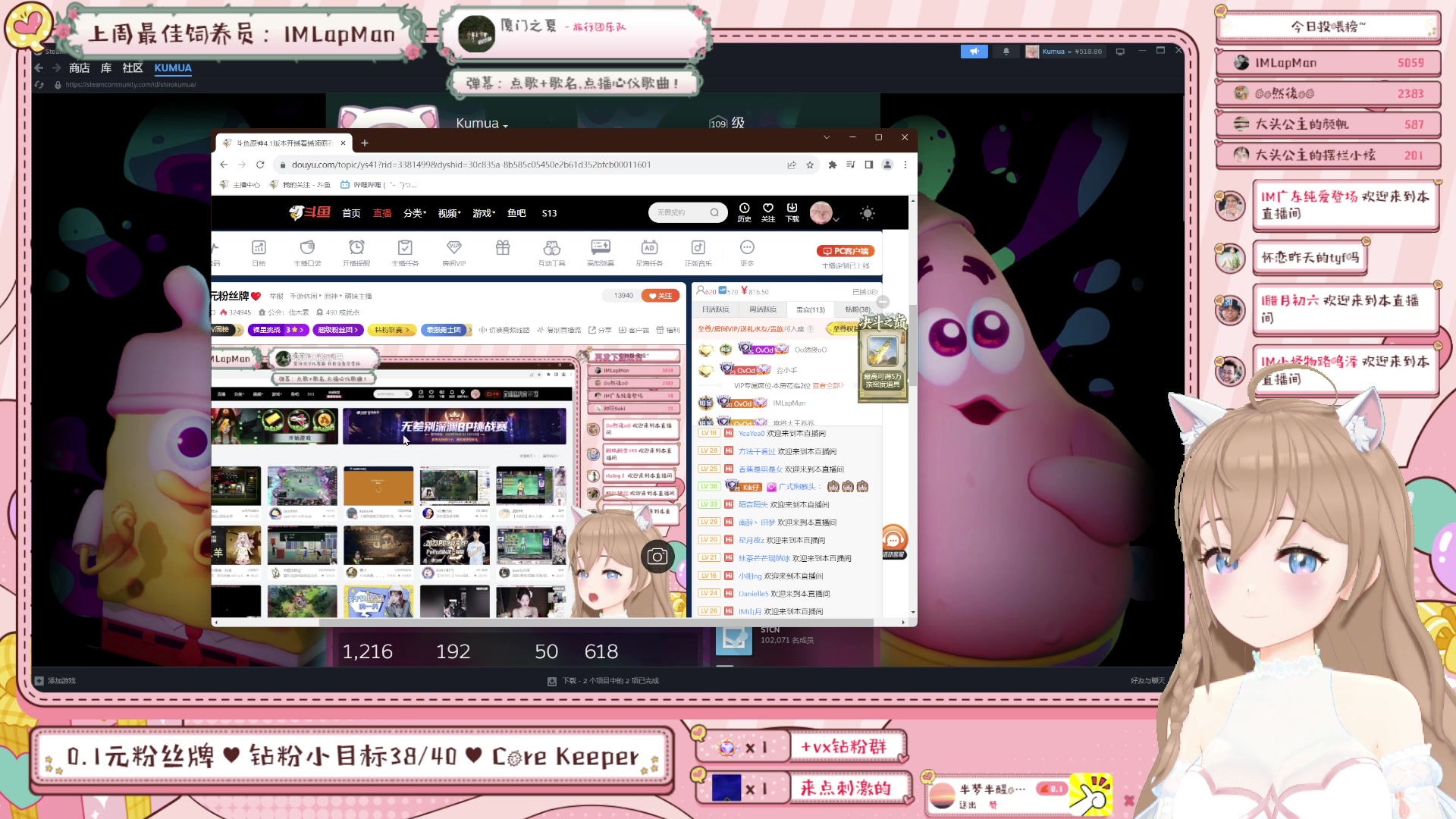Click the 无差别深渊BP挑战赛 banner thumbnail
The height and width of the screenshot is (819, 1456).
[454, 426]
